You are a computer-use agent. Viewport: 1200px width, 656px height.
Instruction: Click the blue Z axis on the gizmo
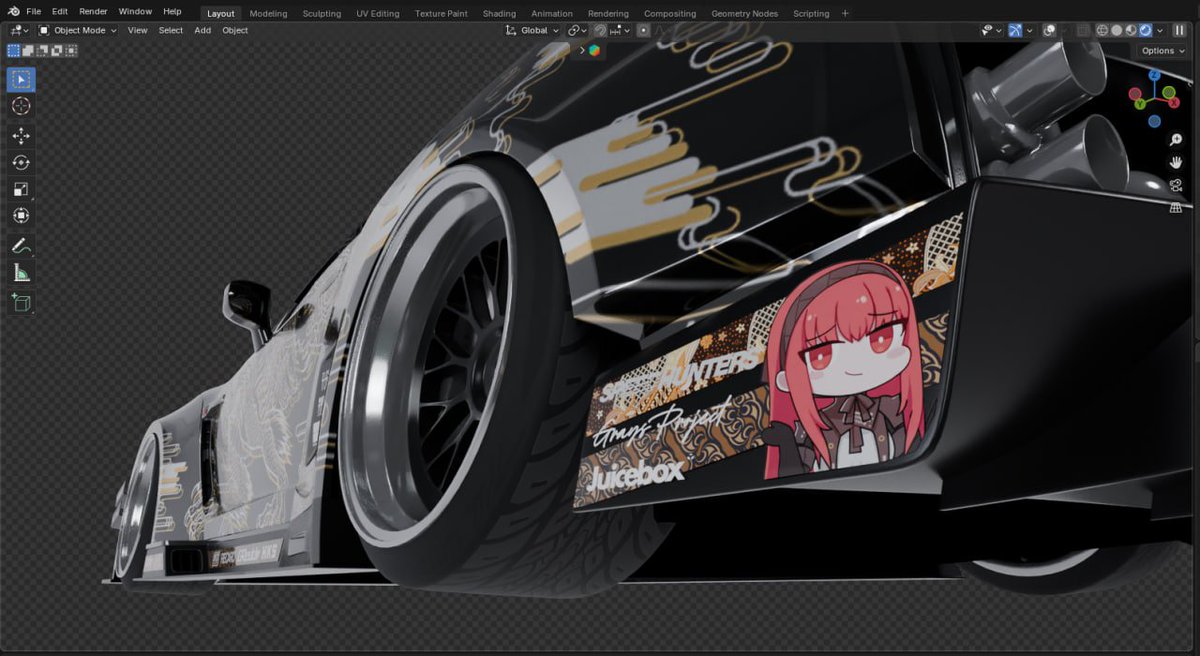pyautogui.click(x=1154, y=75)
